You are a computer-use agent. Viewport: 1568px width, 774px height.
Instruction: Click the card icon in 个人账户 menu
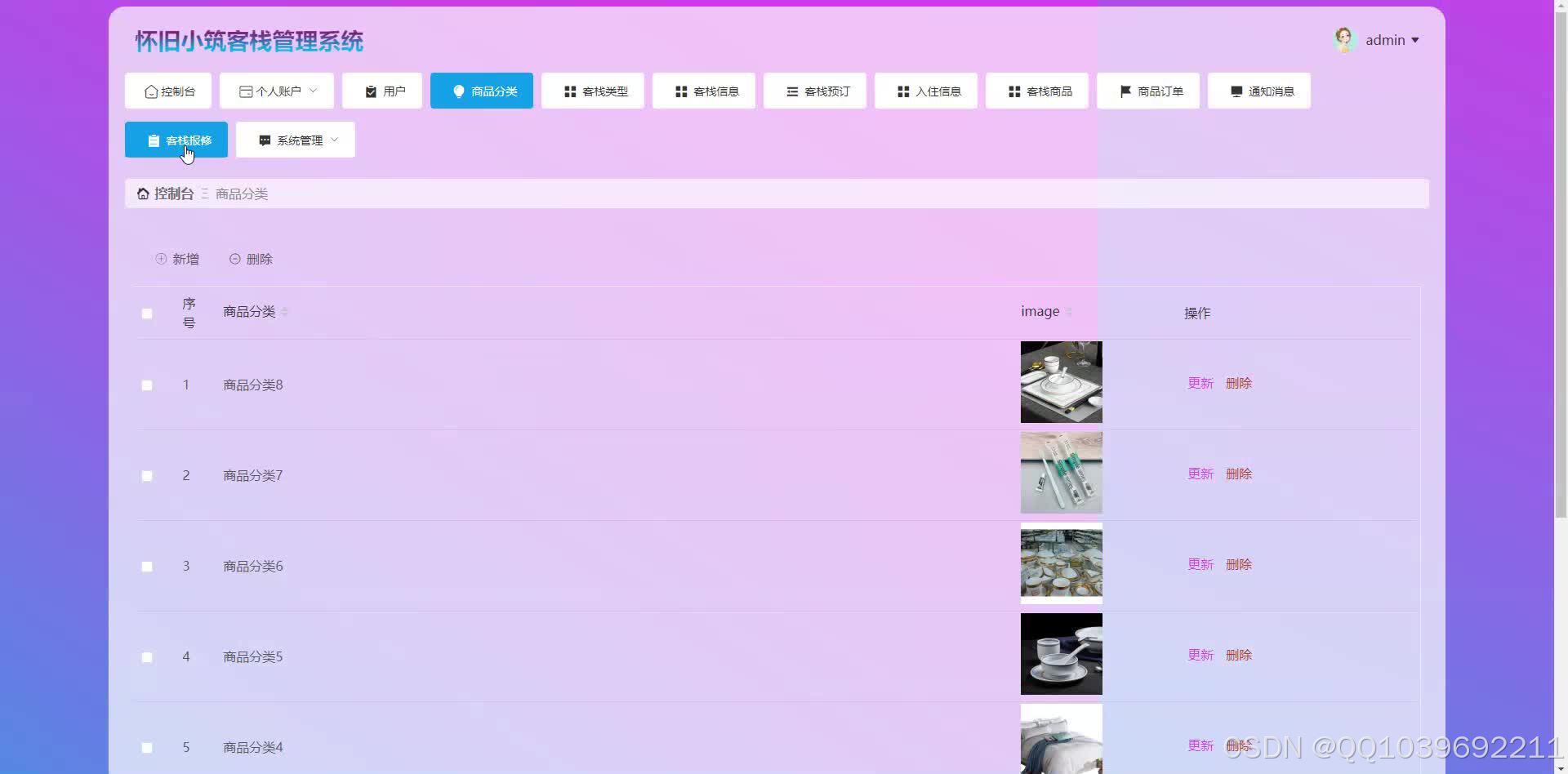[x=246, y=91]
